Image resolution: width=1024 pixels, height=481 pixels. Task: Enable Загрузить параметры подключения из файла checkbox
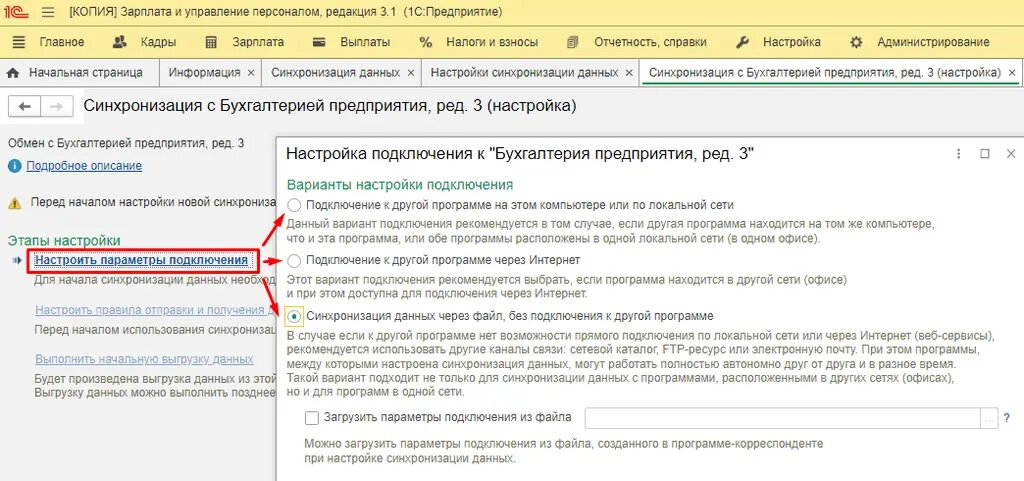coord(312,418)
